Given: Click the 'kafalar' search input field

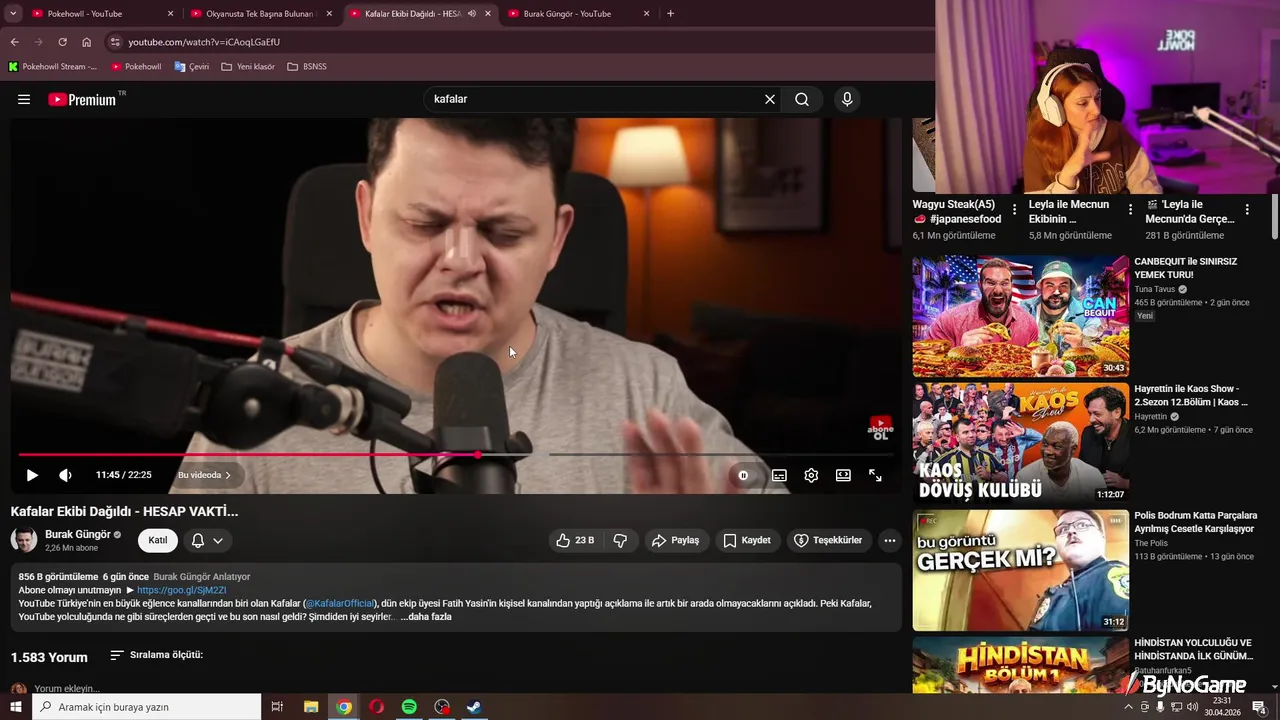Looking at the screenshot, I should point(595,99).
